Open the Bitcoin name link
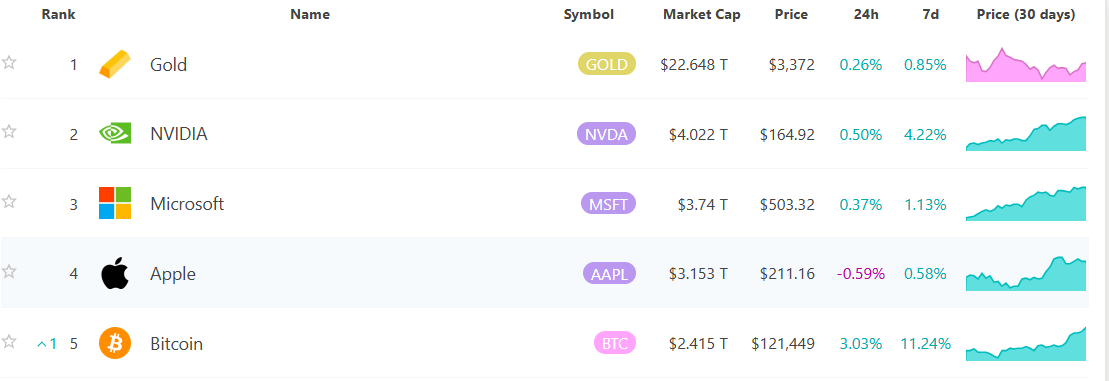This screenshot has height=381, width=1109. coord(176,344)
